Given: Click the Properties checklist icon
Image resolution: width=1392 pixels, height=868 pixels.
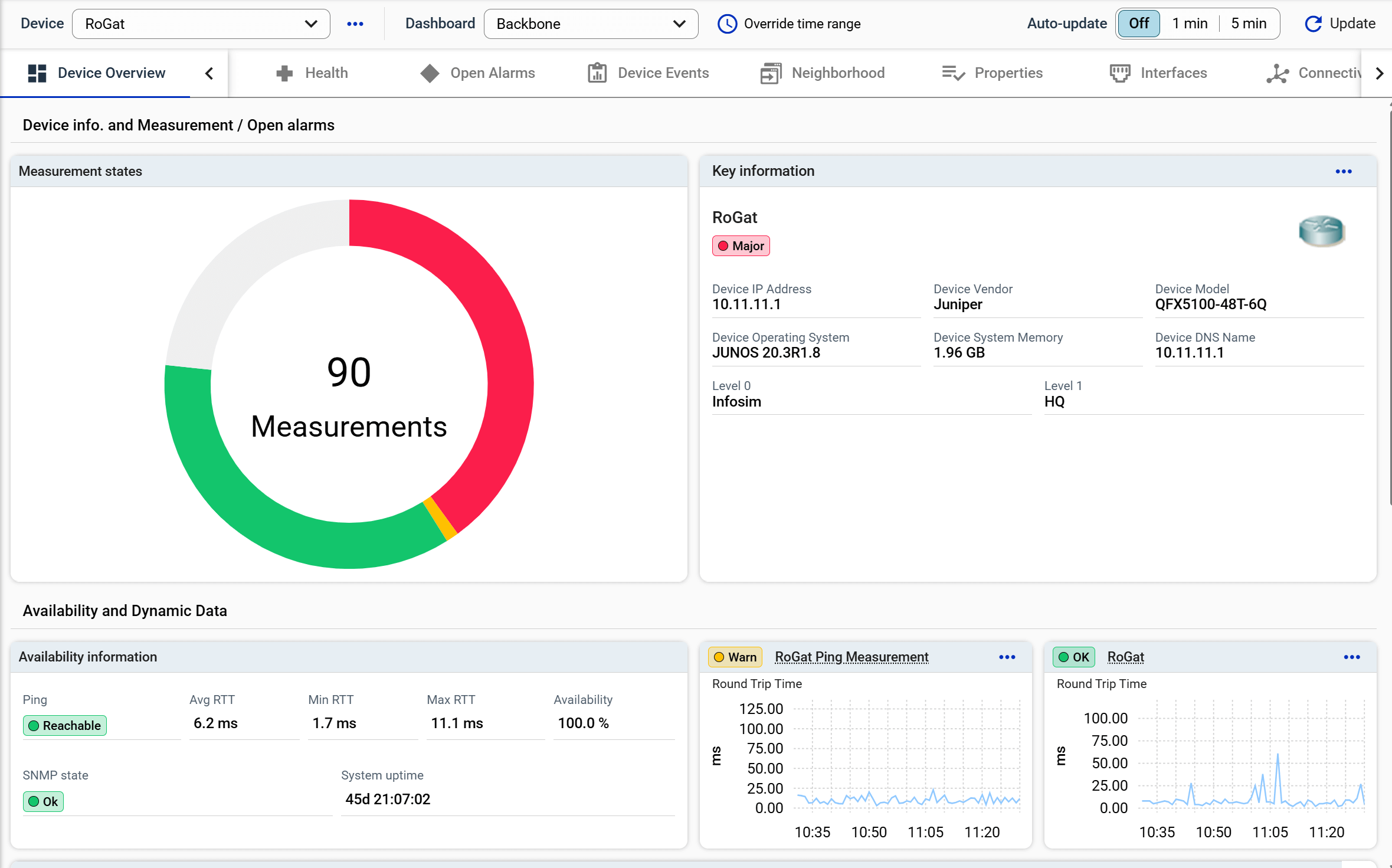Looking at the screenshot, I should pyautogui.click(x=953, y=73).
